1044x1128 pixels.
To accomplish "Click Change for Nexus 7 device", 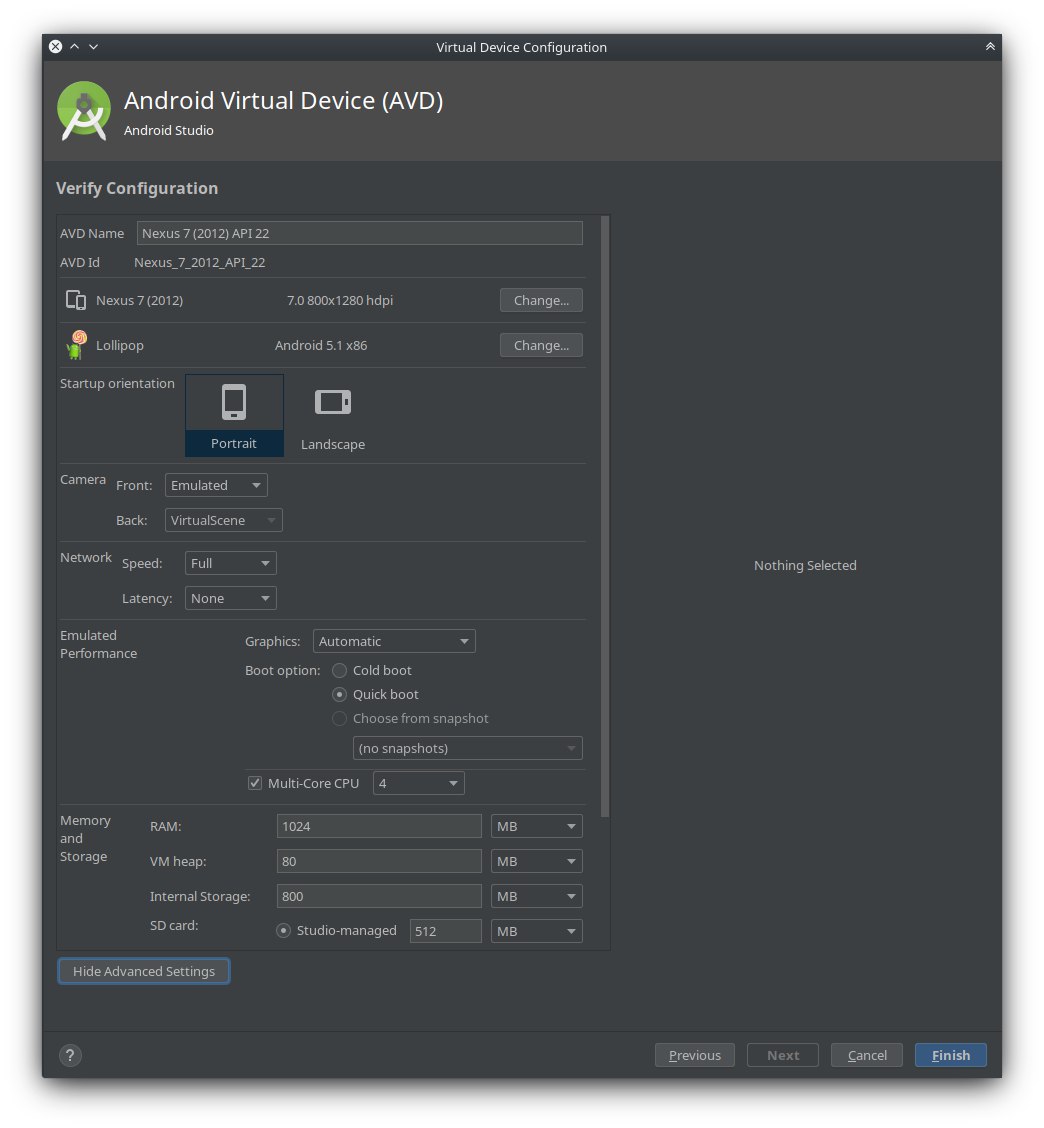I will tap(541, 300).
